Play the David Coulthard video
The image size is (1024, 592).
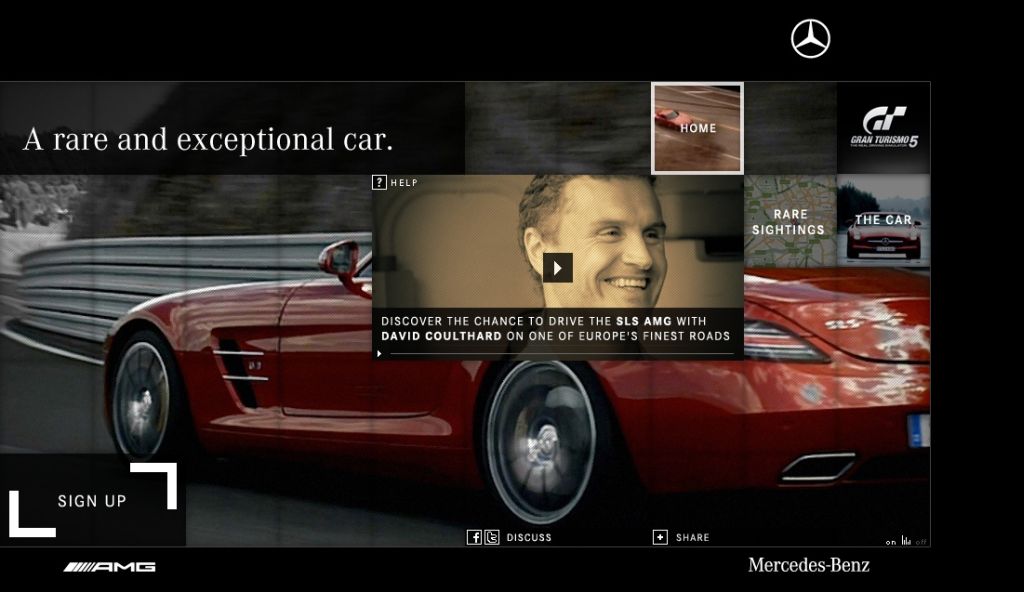tap(557, 267)
